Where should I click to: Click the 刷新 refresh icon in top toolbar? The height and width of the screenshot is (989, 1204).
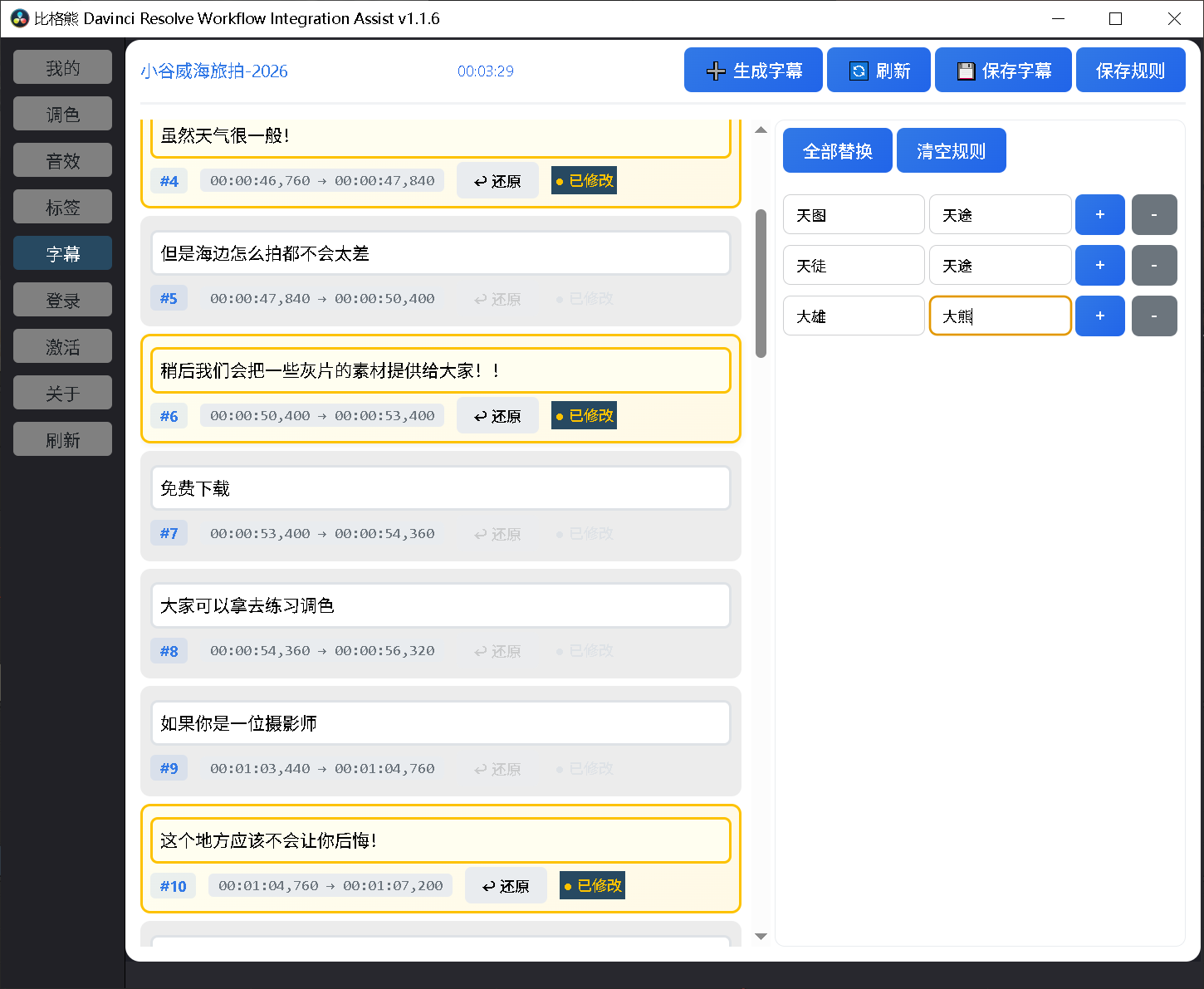[879, 71]
